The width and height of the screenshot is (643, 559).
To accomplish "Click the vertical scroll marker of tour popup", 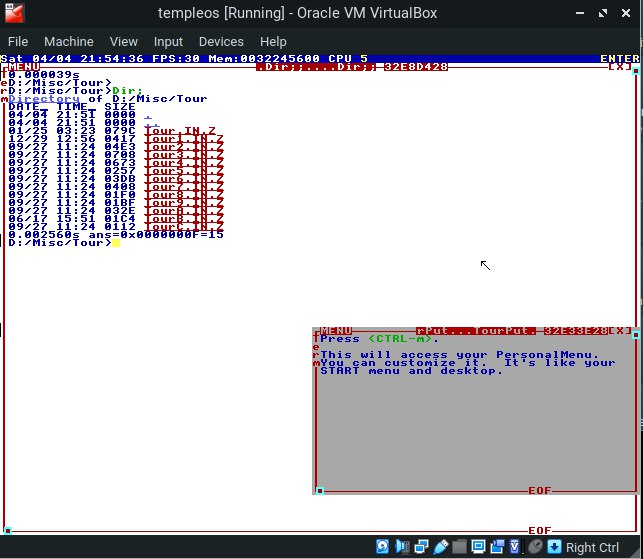I will click(636, 335).
